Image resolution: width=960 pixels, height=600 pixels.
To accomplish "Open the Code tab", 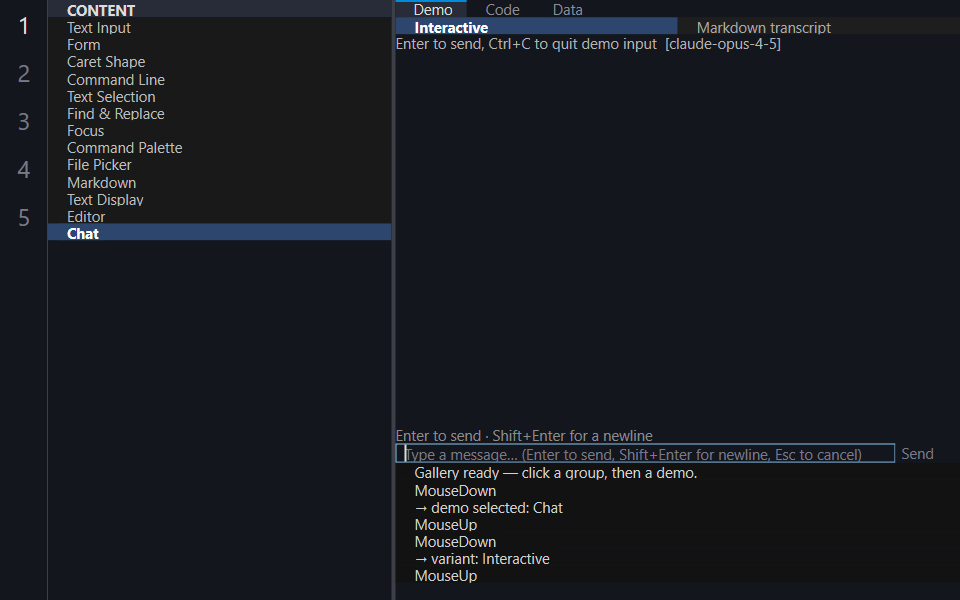I will pos(502,9).
